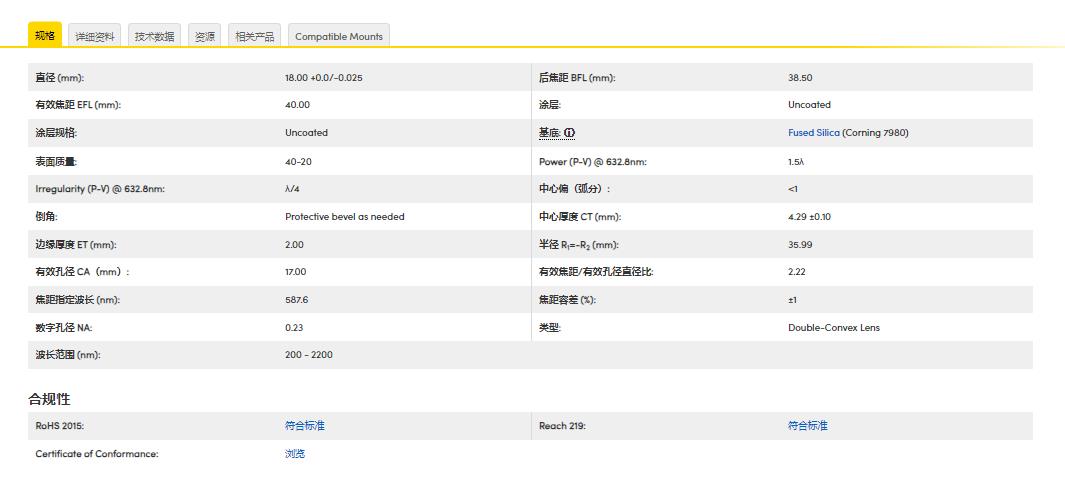Click the radius value 35.99
Screen dimensions: 1065x492
(x=800, y=244)
